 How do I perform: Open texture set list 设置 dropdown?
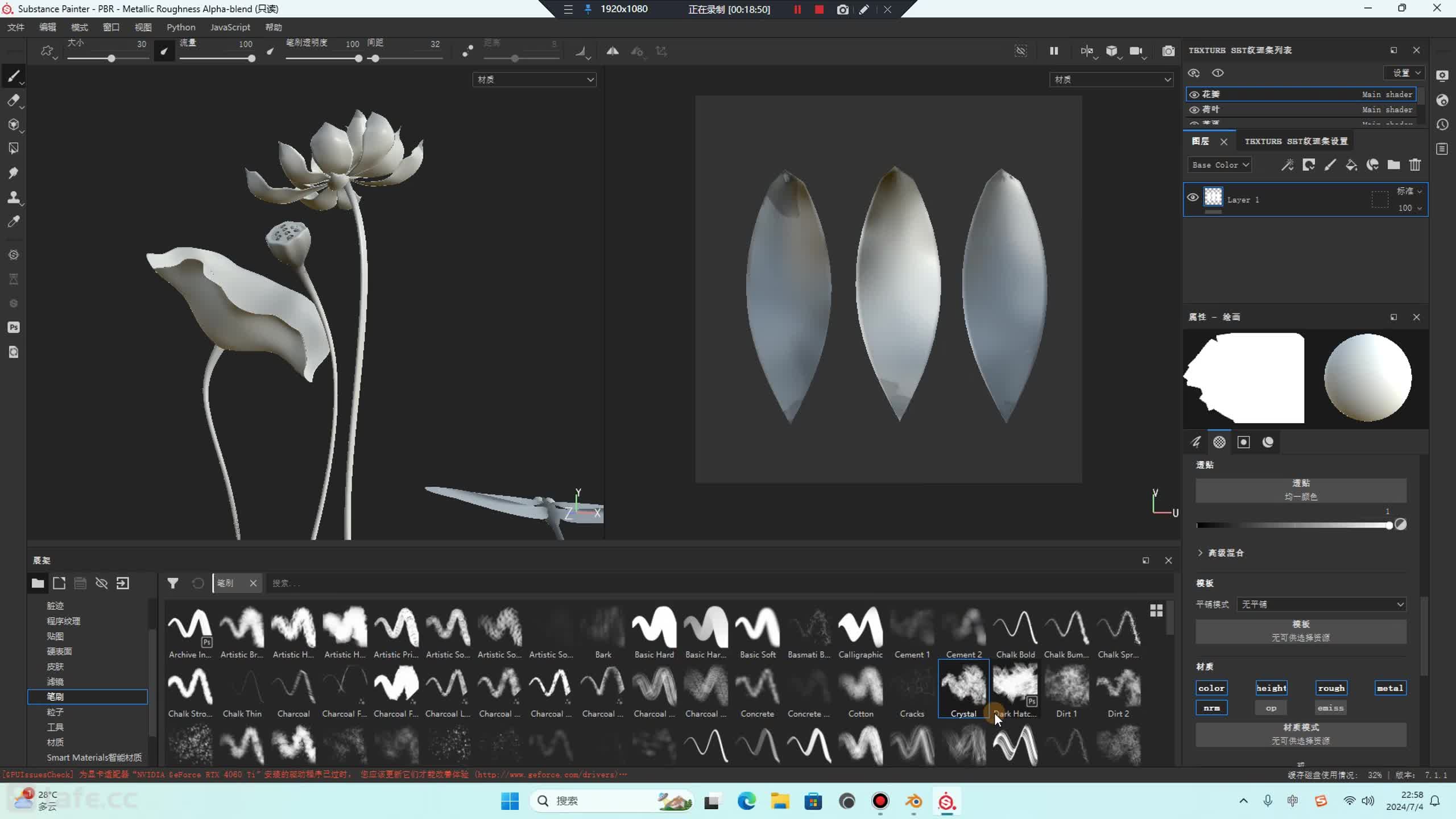click(1404, 73)
